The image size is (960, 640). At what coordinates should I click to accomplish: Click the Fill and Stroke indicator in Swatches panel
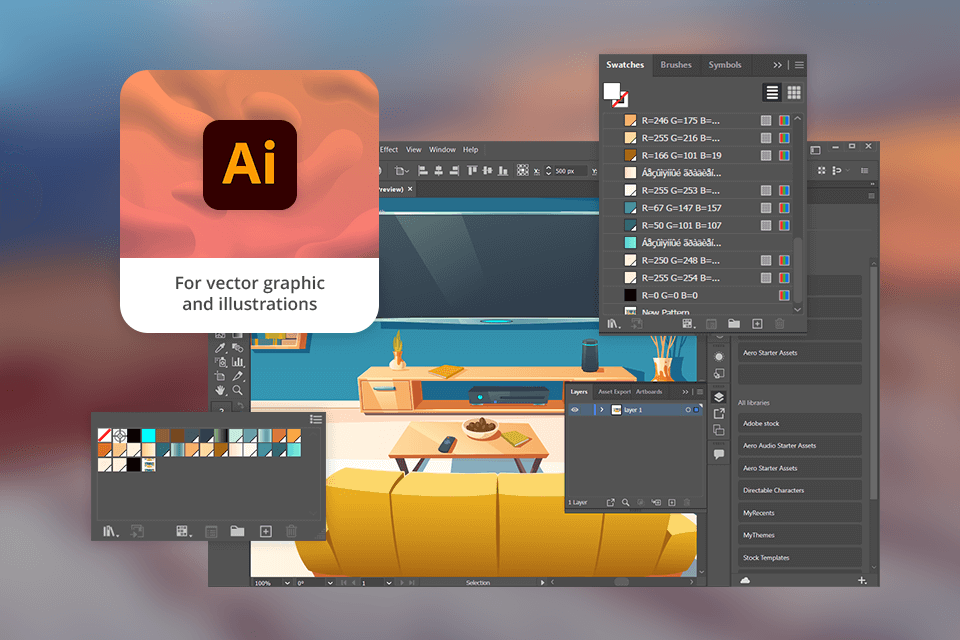616,95
